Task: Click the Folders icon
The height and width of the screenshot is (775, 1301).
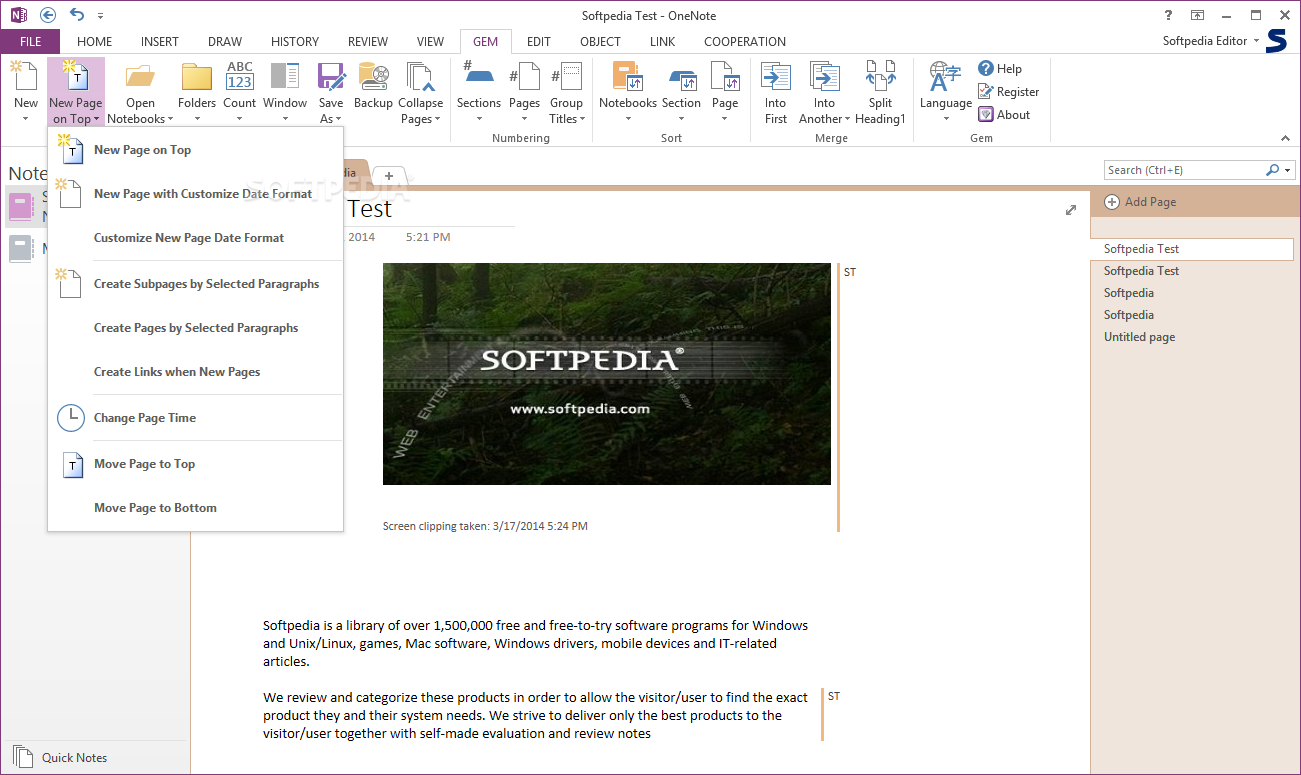Action: (197, 78)
